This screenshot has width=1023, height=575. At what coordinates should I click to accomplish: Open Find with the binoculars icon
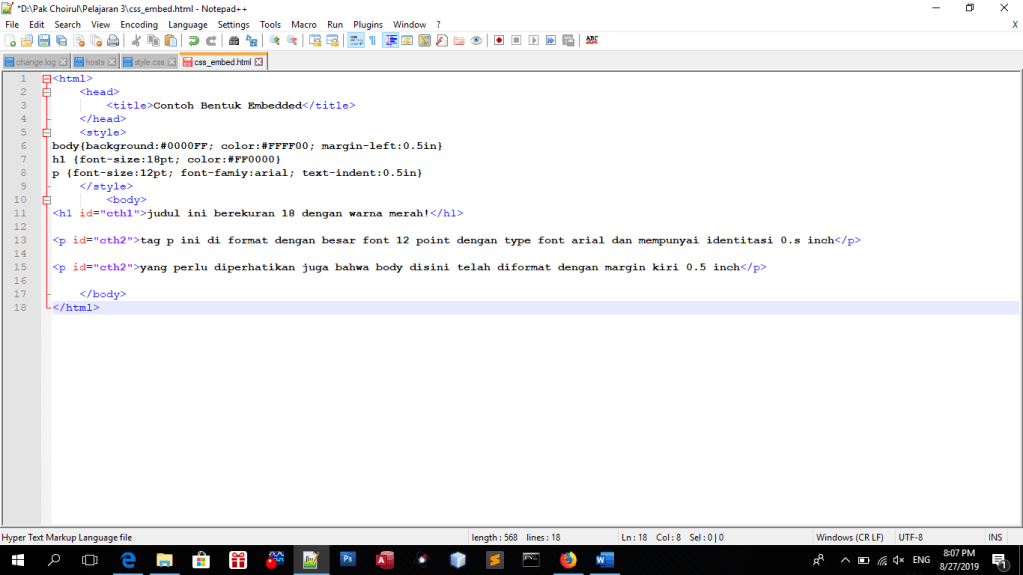pos(234,41)
